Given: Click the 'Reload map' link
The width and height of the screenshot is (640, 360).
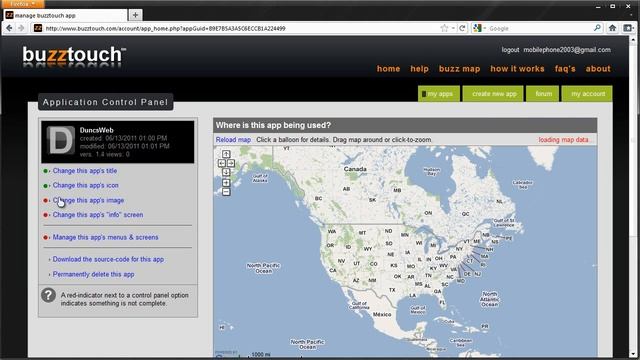Looking at the screenshot, I should click(x=233, y=140).
